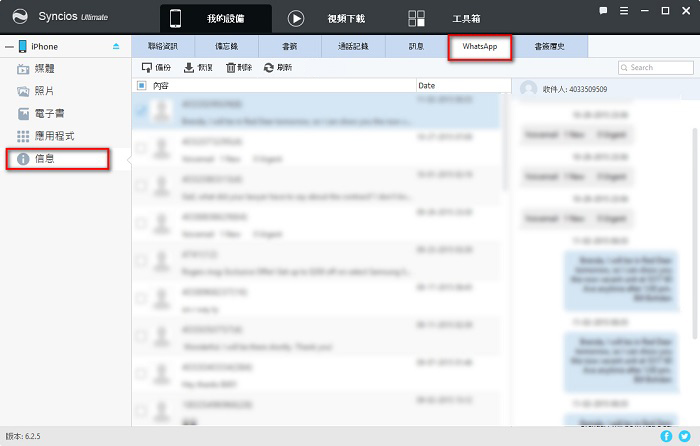Click the 刷新 refresh button
Screen dimensions: 700x446
pyautogui.click(x=278, y=67)
